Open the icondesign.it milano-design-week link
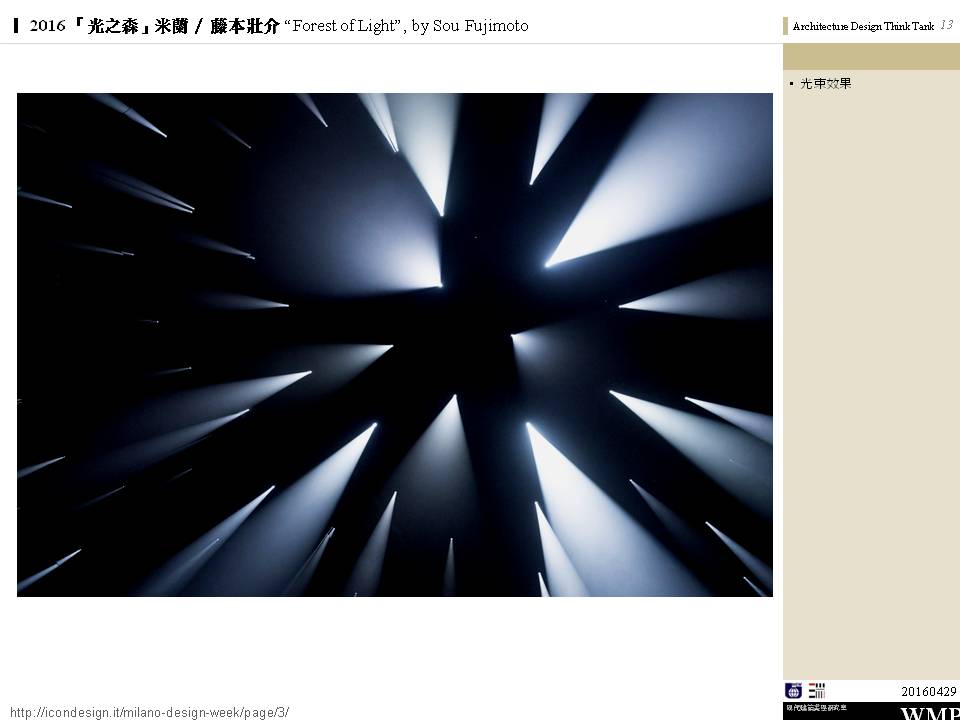960x720 pixels. (x=148, y=712)
